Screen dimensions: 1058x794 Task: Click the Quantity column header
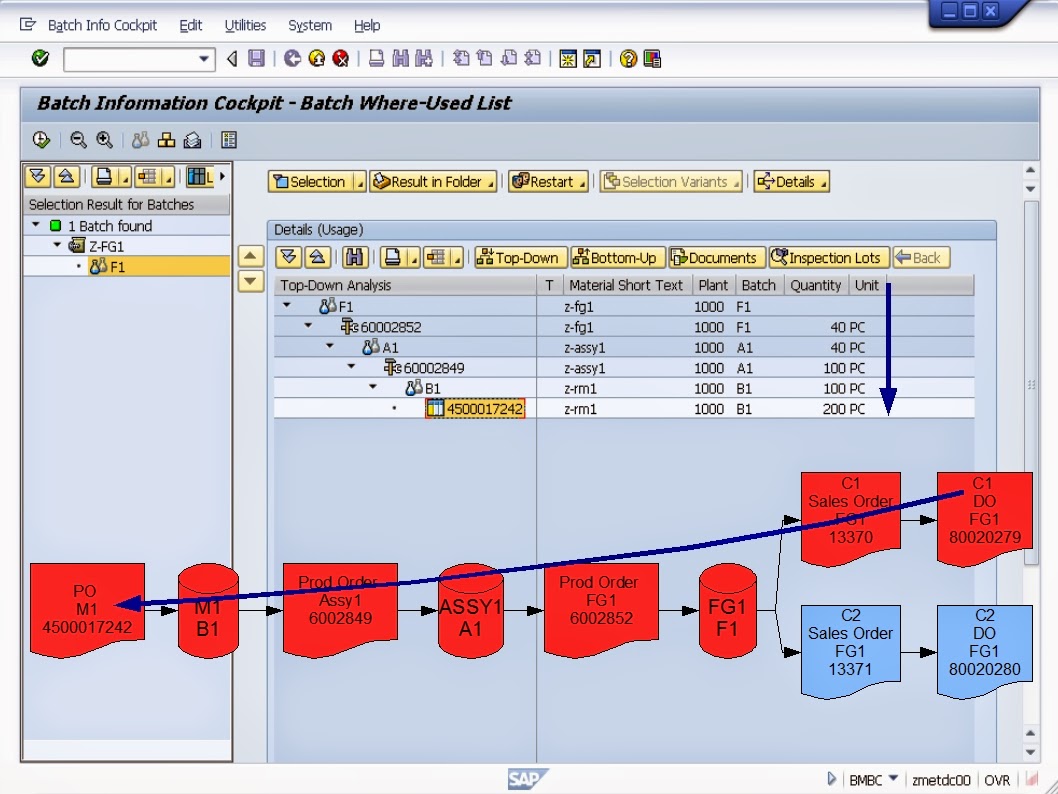pos(815,285)
